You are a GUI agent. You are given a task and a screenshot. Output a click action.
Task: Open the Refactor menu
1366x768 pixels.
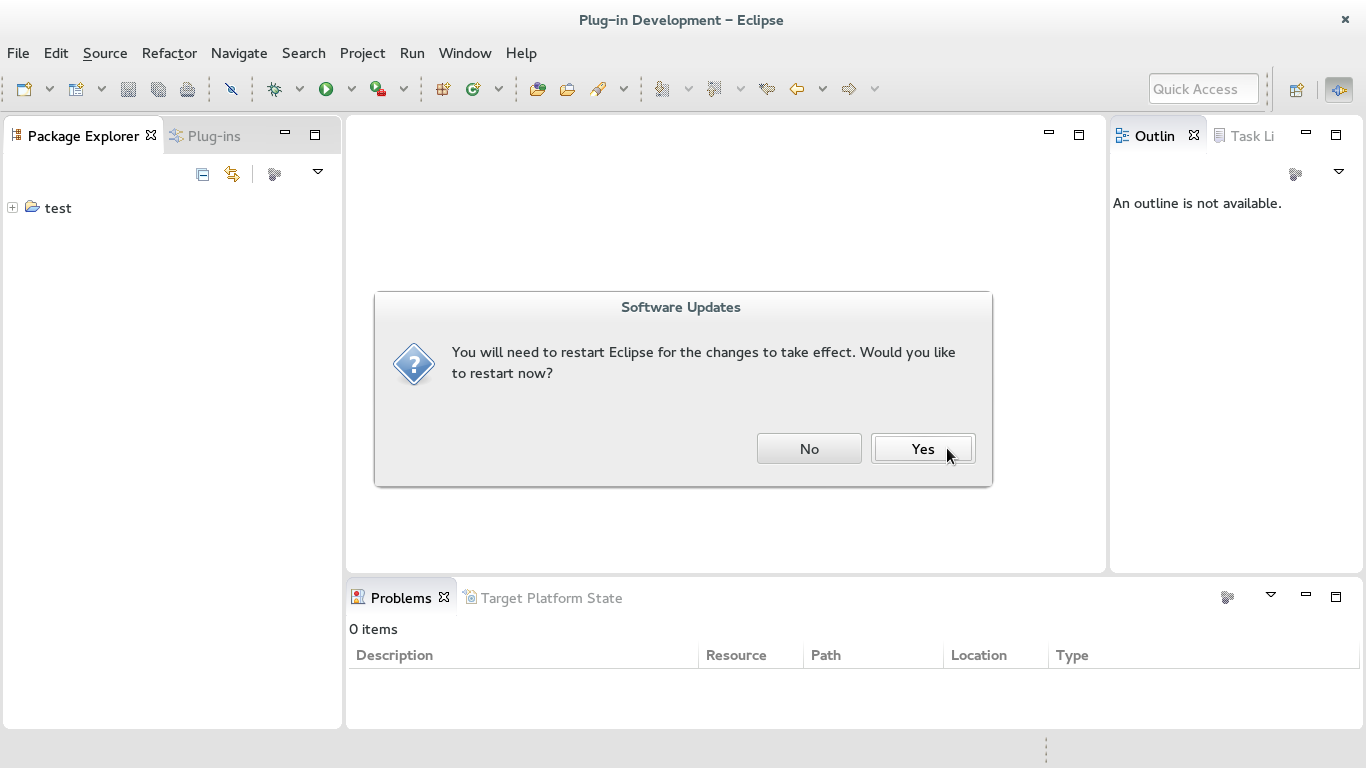(x=169, y=53)
